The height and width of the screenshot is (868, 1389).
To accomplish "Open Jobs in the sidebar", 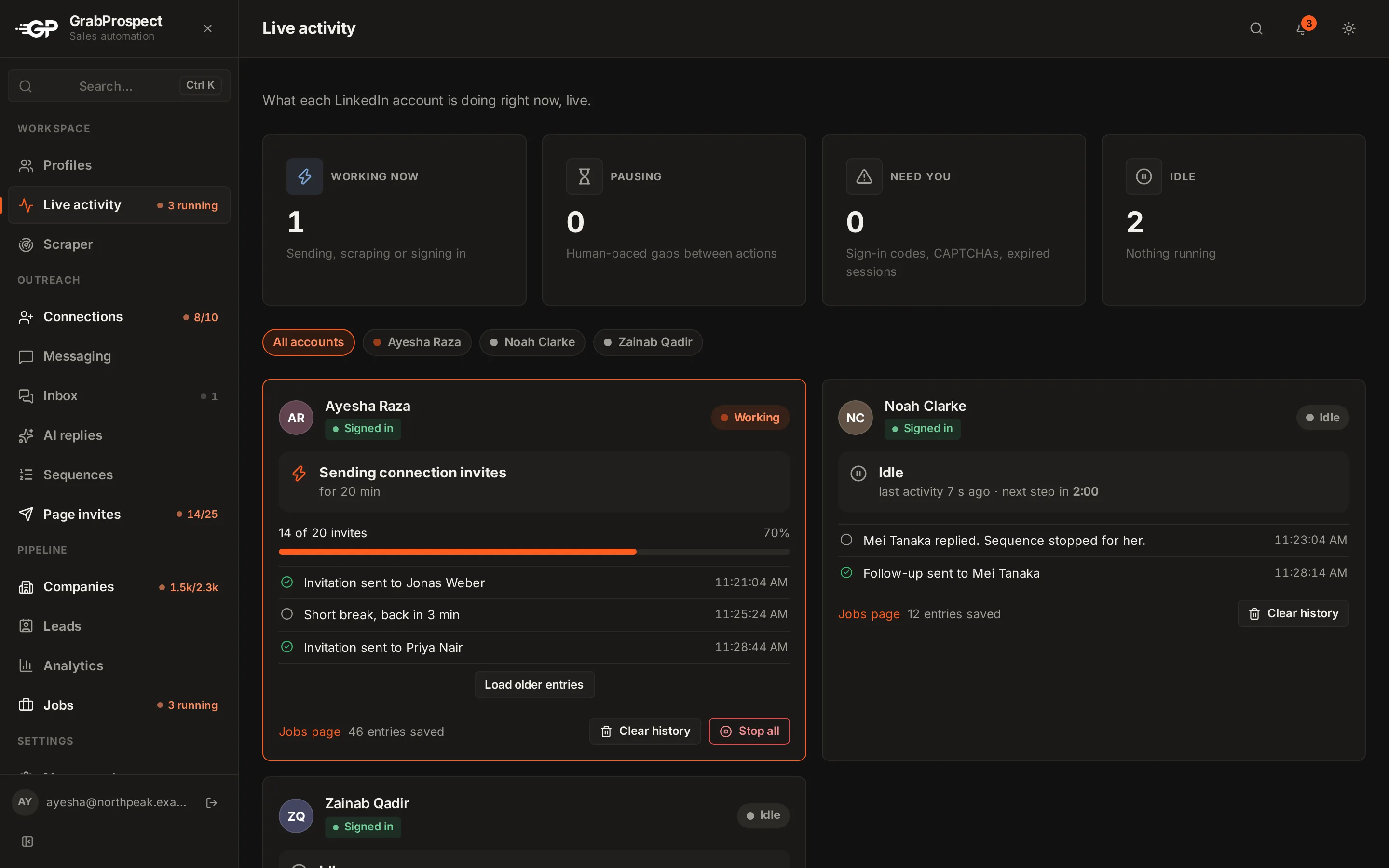I will [119, 705].
